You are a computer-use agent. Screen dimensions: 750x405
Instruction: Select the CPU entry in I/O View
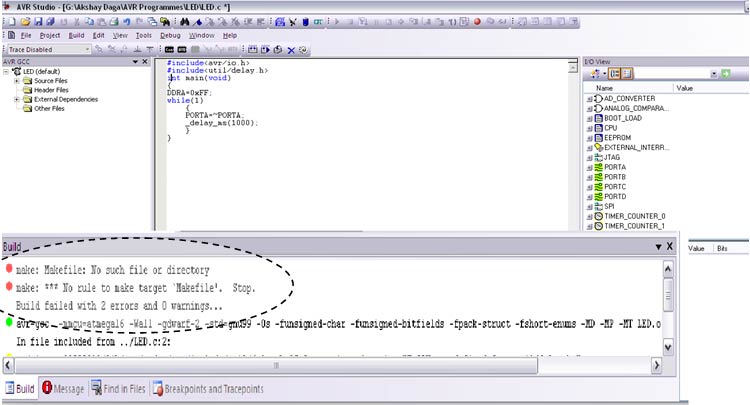[610, 128]
